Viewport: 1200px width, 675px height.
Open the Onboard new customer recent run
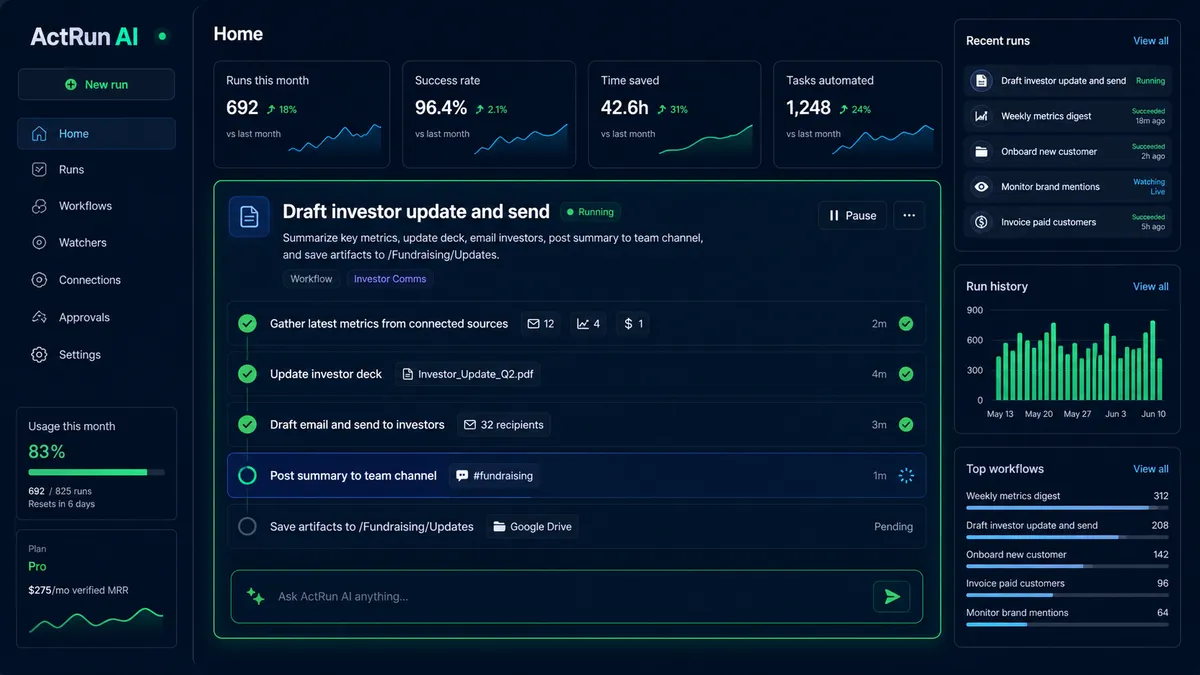tap(1068, 152)
